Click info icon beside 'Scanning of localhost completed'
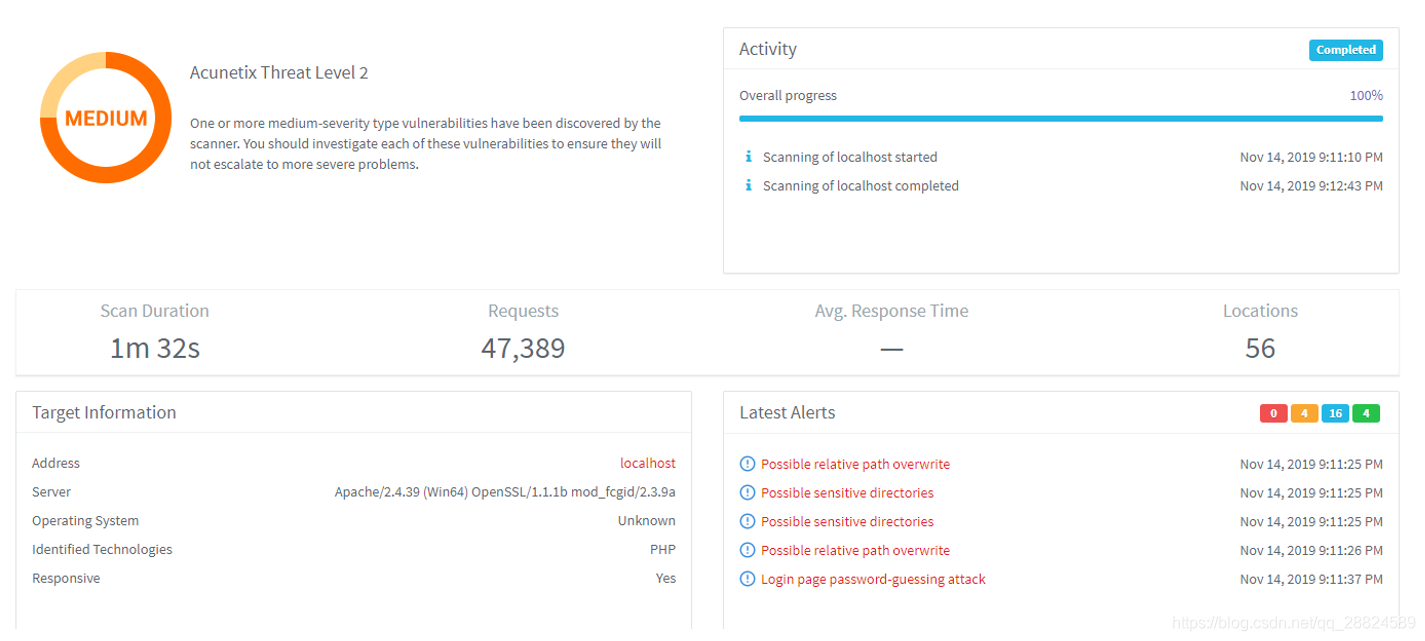This screenshot has height=641, width=1425. [748, 186]
